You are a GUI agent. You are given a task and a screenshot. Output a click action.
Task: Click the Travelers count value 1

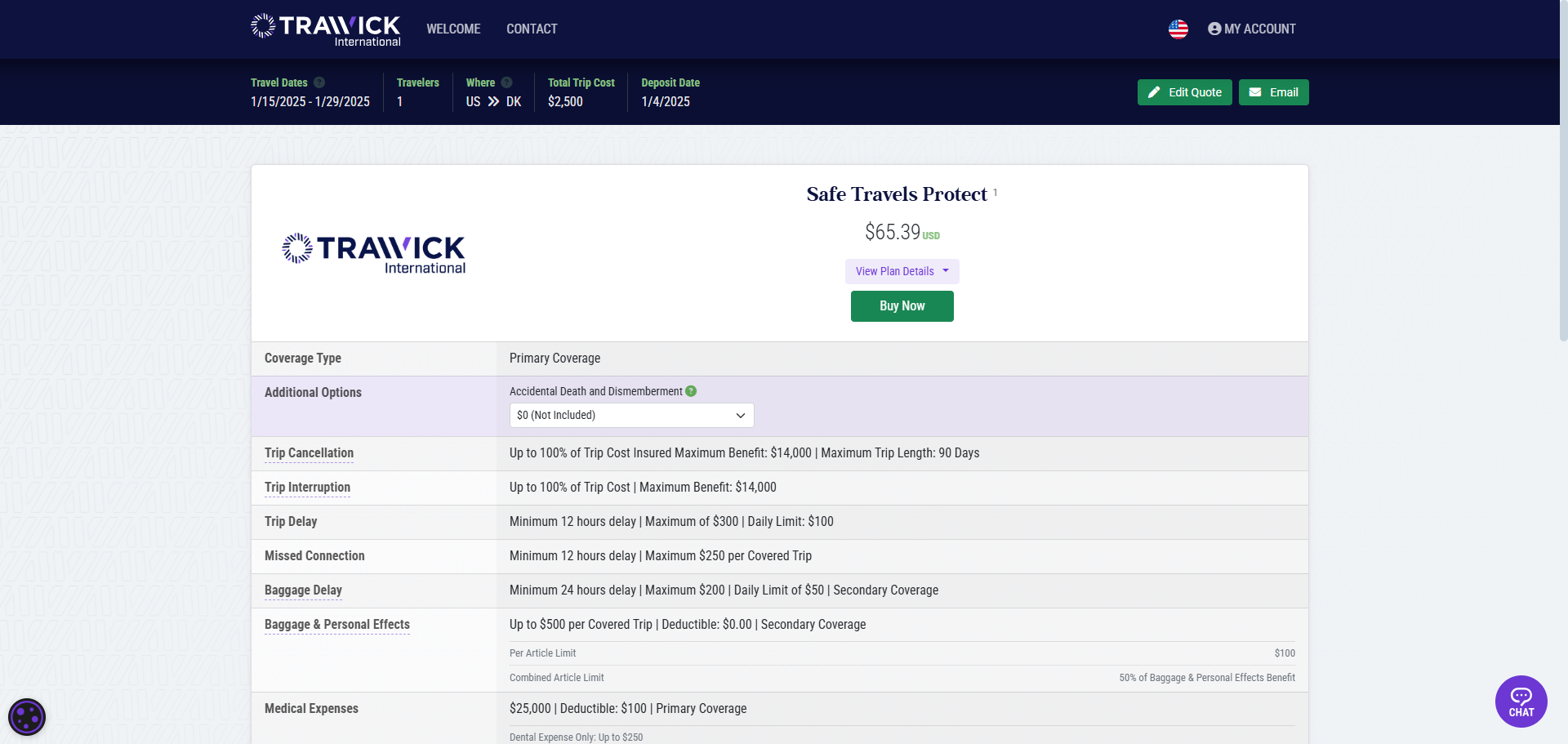click(x=400, y=102)
